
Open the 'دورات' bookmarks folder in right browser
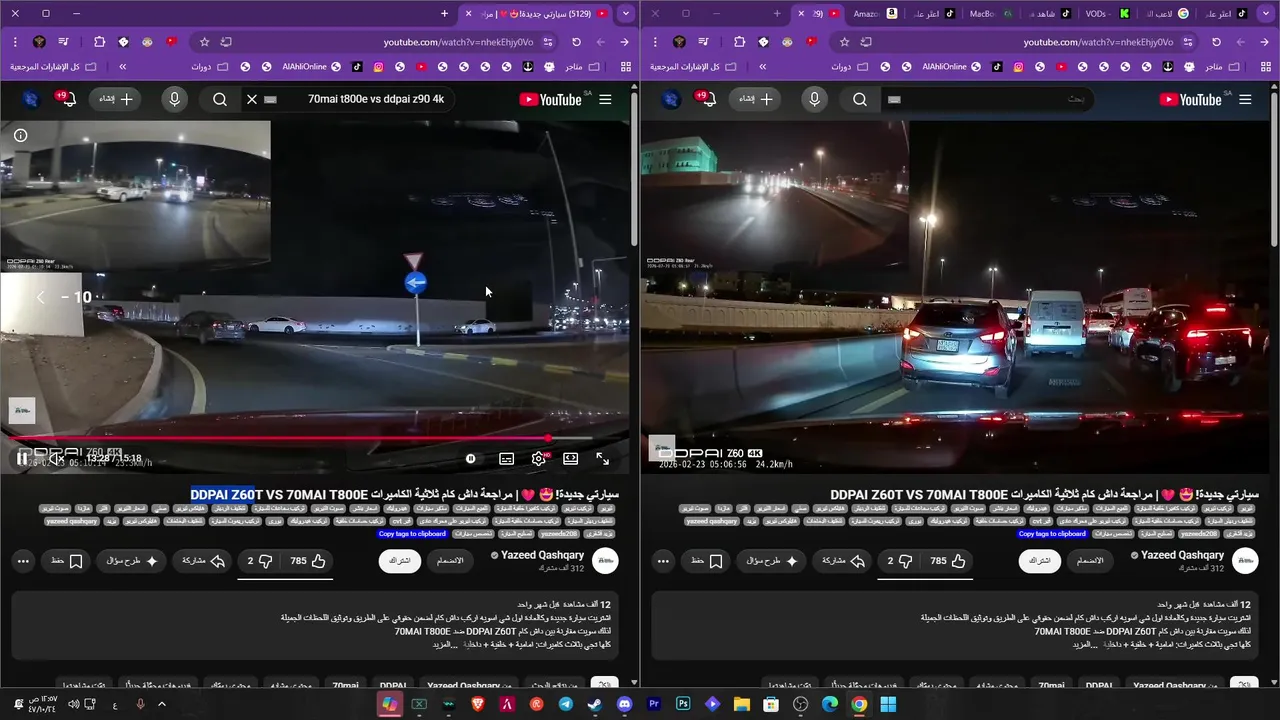click(x=850, y=67)
